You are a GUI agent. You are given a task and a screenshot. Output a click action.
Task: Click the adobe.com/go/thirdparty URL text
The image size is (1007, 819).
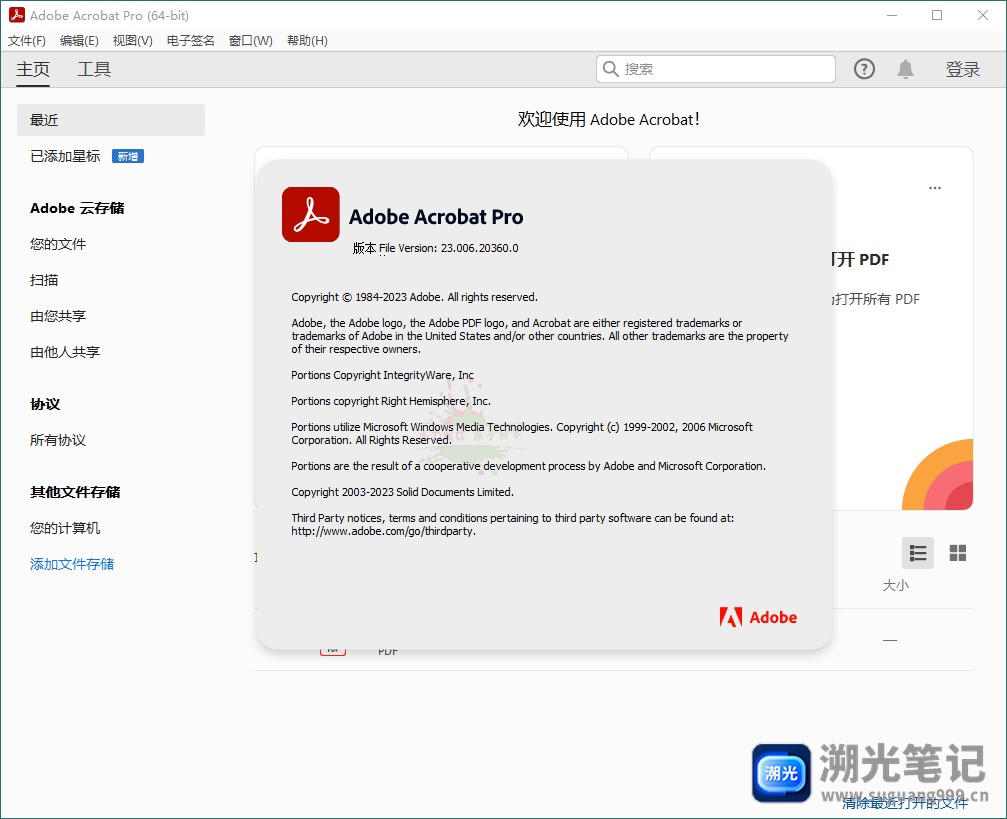pyautogui.click(x=383, y=531)
